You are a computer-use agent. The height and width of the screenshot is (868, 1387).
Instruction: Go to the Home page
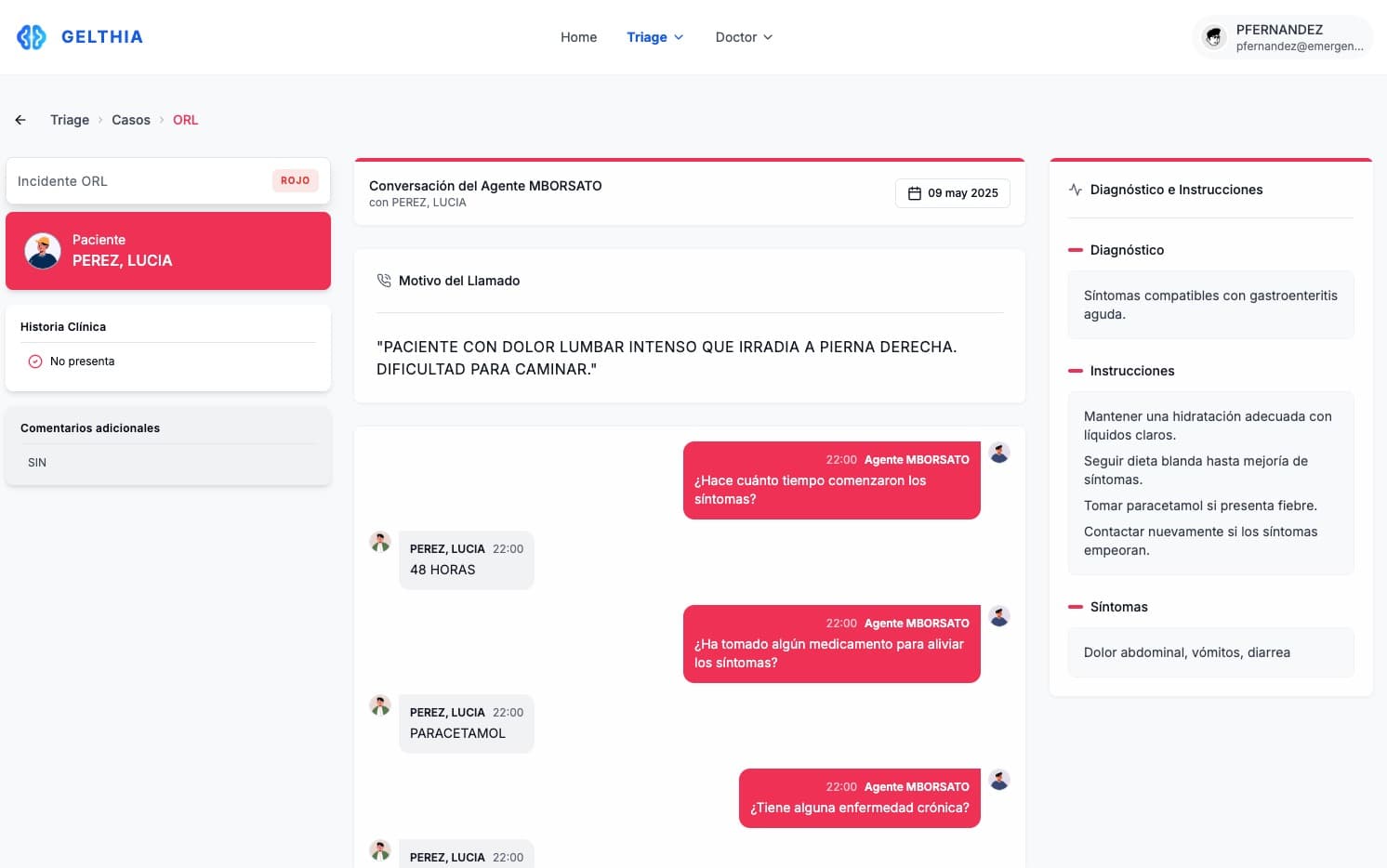(578, 37)
